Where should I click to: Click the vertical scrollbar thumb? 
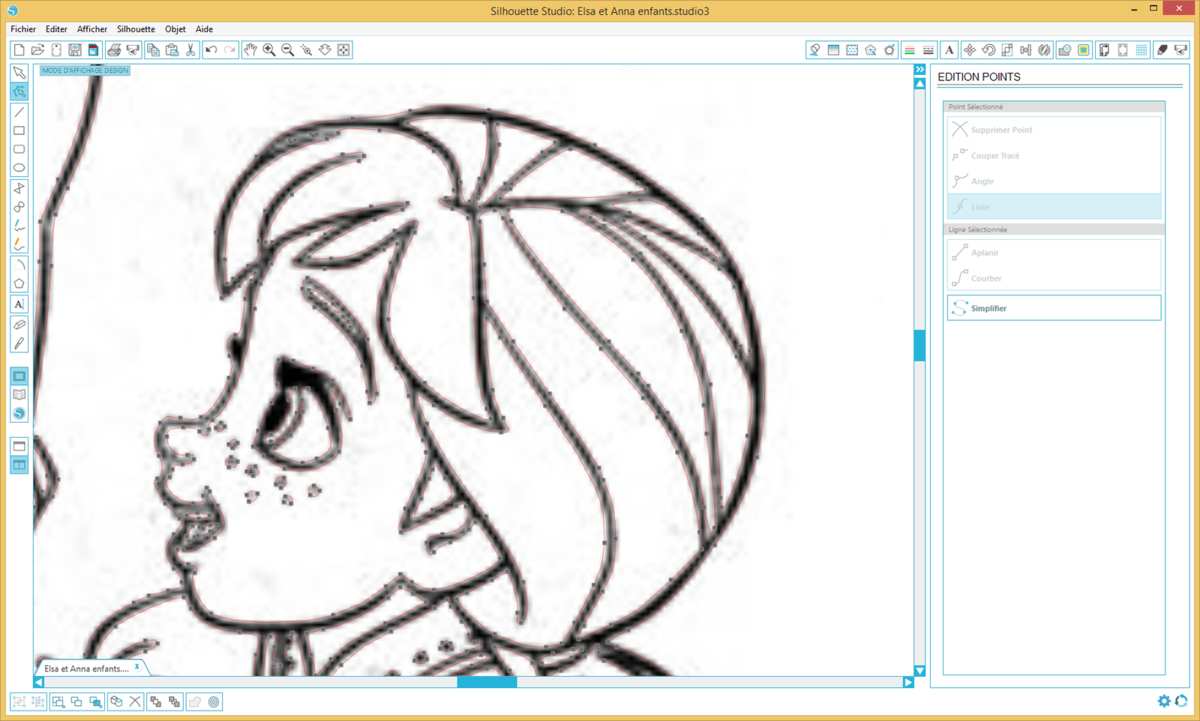[920, 345]
